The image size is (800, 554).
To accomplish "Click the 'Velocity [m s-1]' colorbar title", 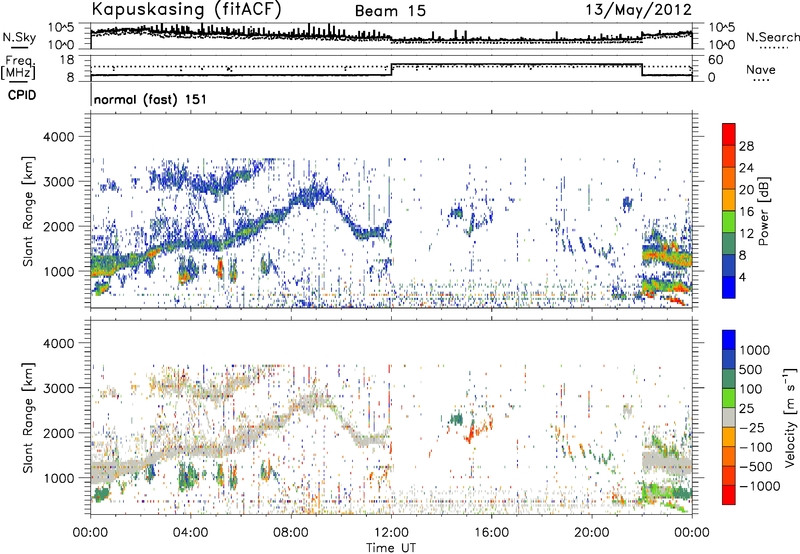I will pyautogui.click(x=790, y=417).
